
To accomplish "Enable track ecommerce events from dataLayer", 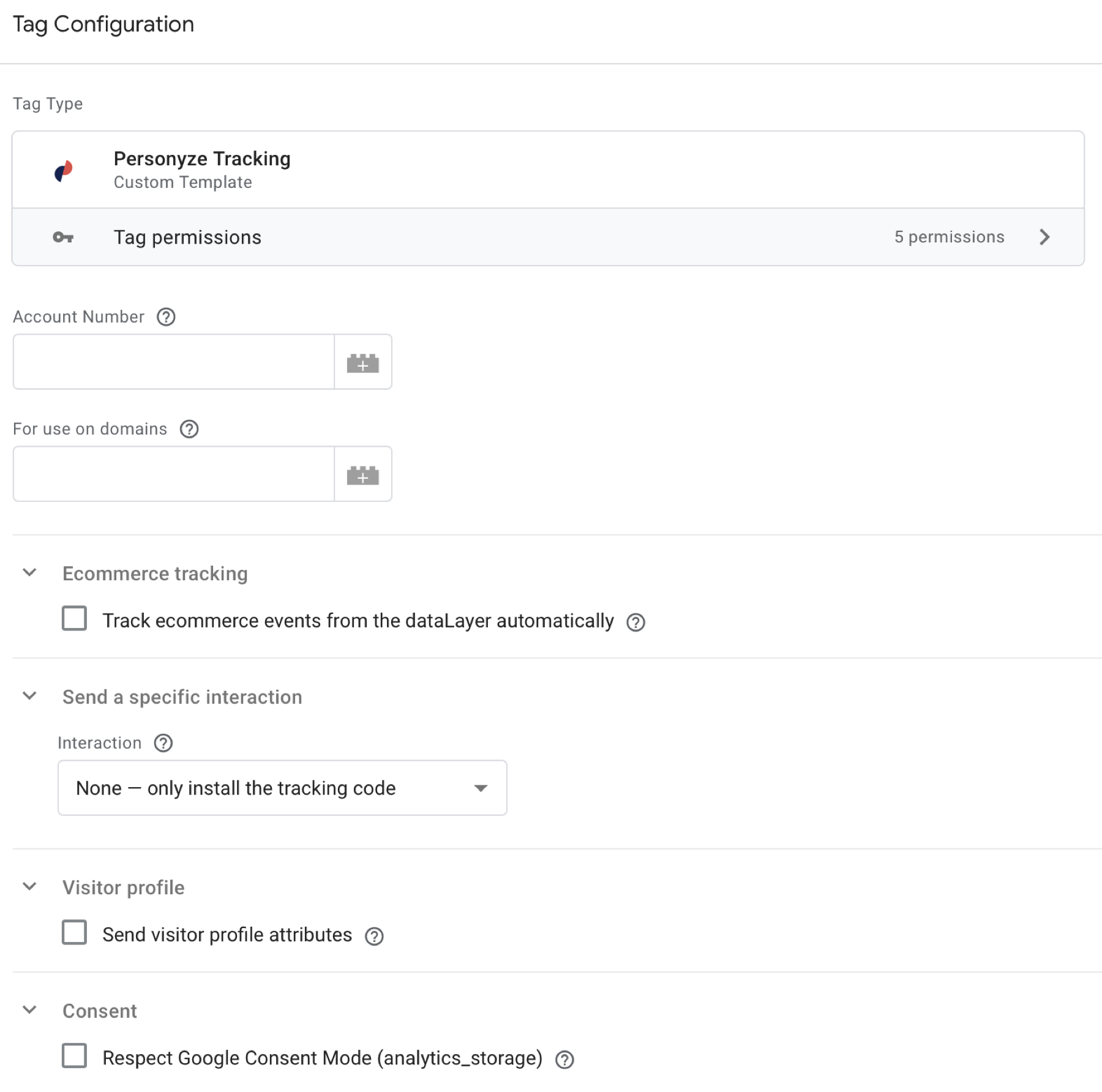I will [74, 618].
